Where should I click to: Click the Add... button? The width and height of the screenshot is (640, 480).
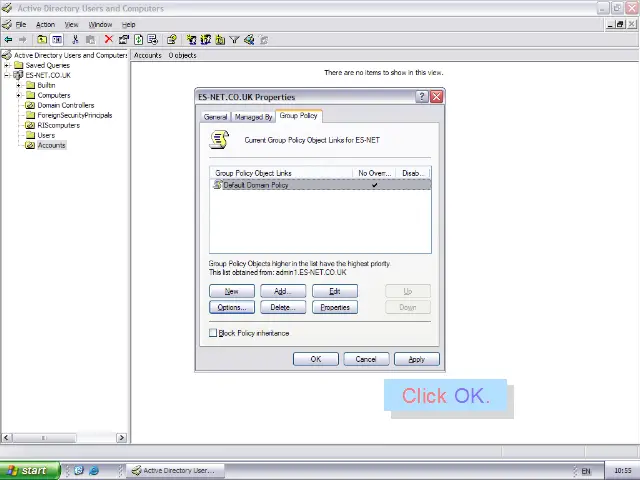pos(283,291)
